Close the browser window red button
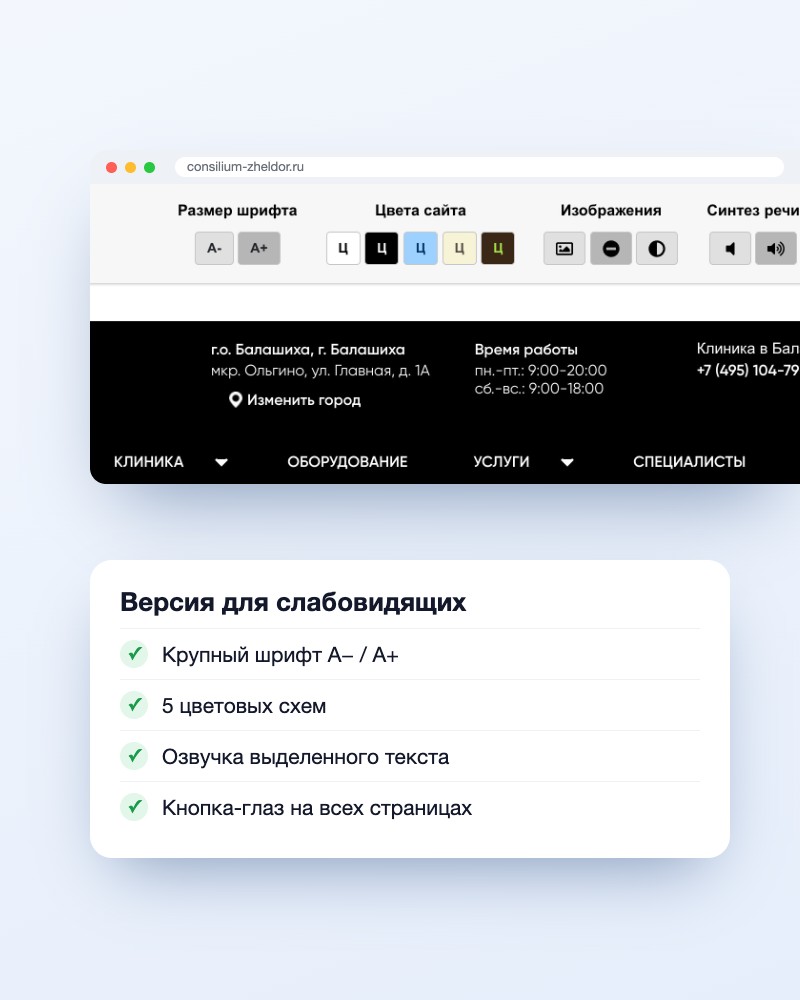This screenshot has height=1000, width=800. [112, 167]
